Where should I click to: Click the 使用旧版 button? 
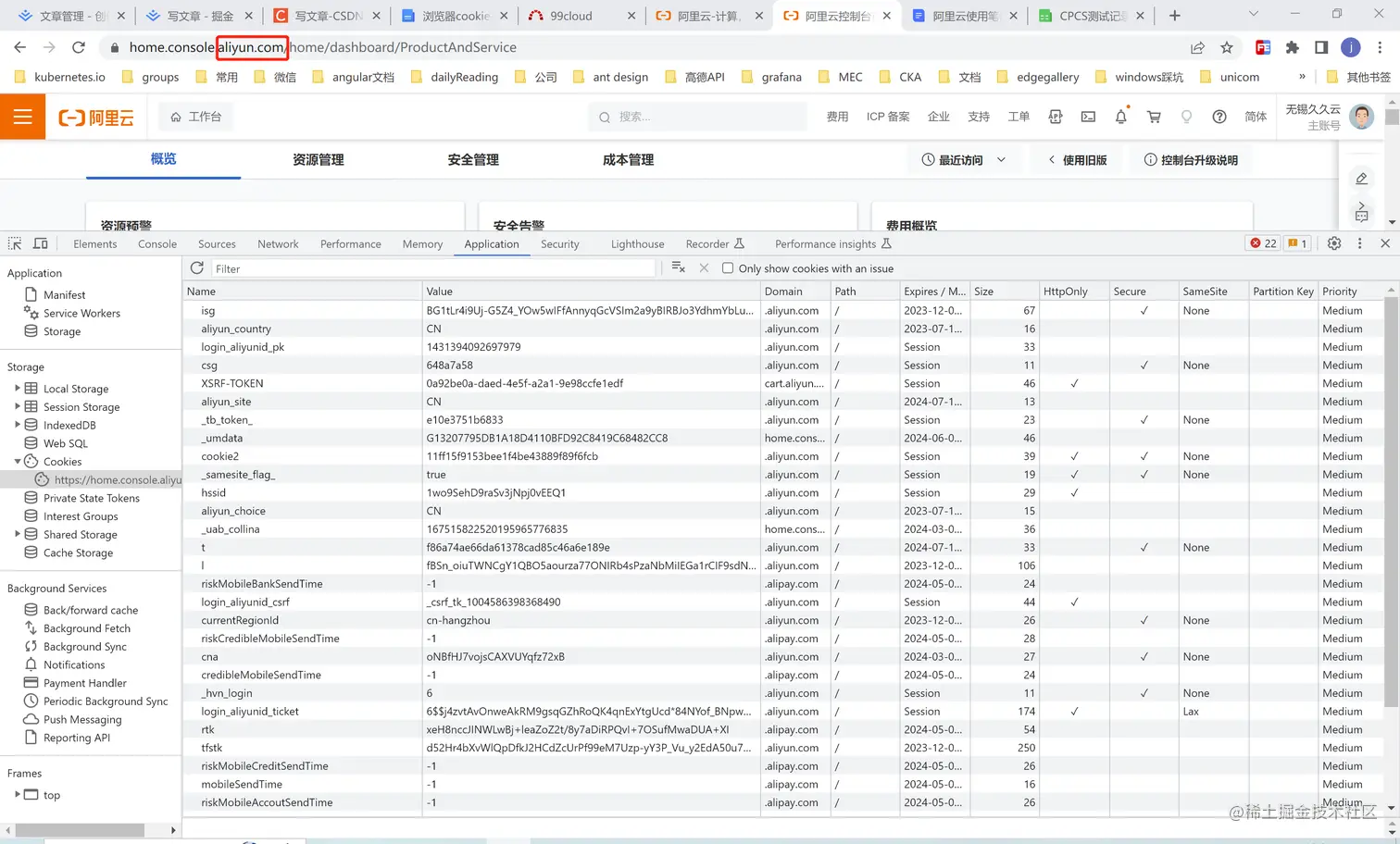click(1077, 160)
